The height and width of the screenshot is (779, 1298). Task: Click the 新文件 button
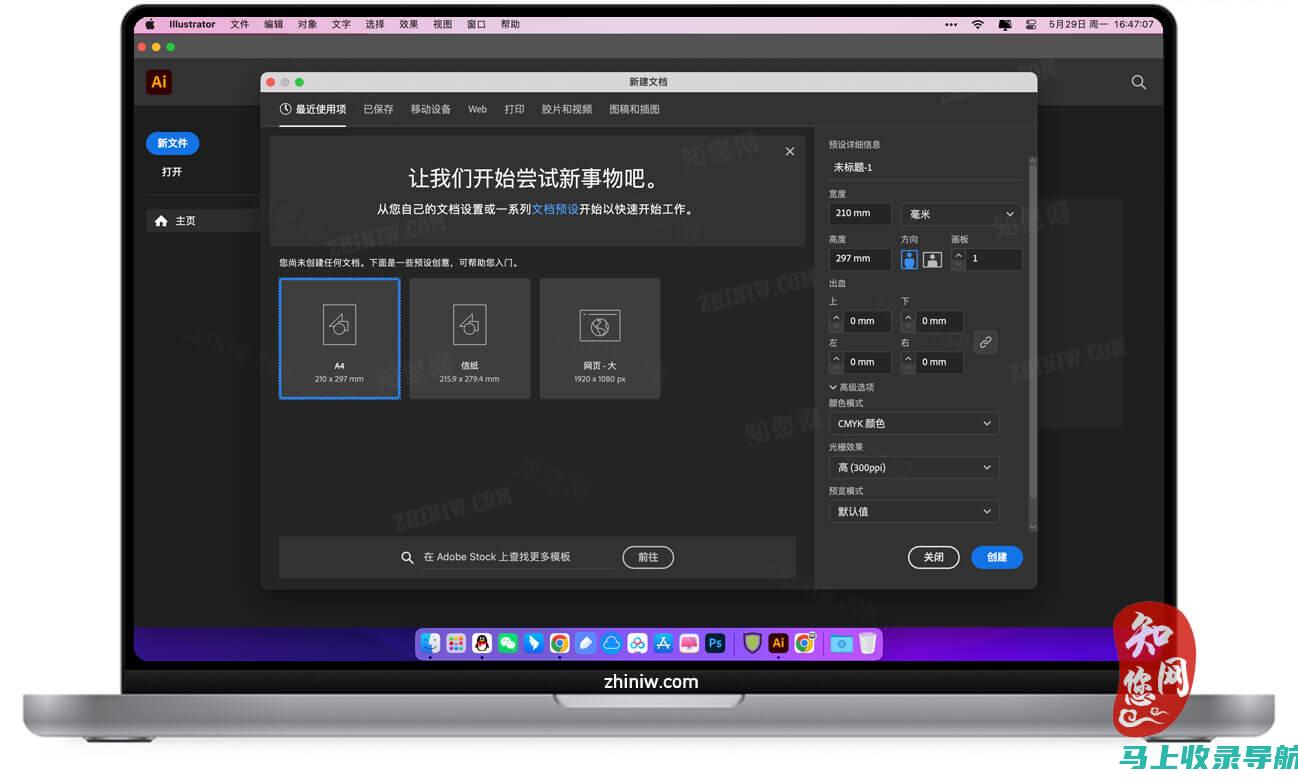pos(173,143)
